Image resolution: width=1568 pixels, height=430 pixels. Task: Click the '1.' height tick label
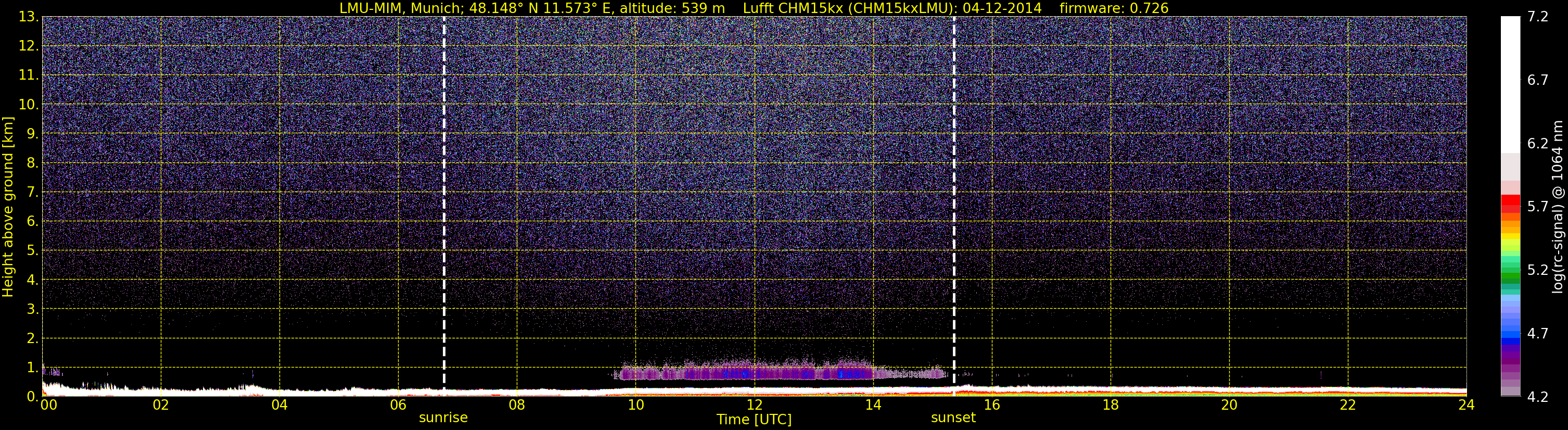point(32,367)
